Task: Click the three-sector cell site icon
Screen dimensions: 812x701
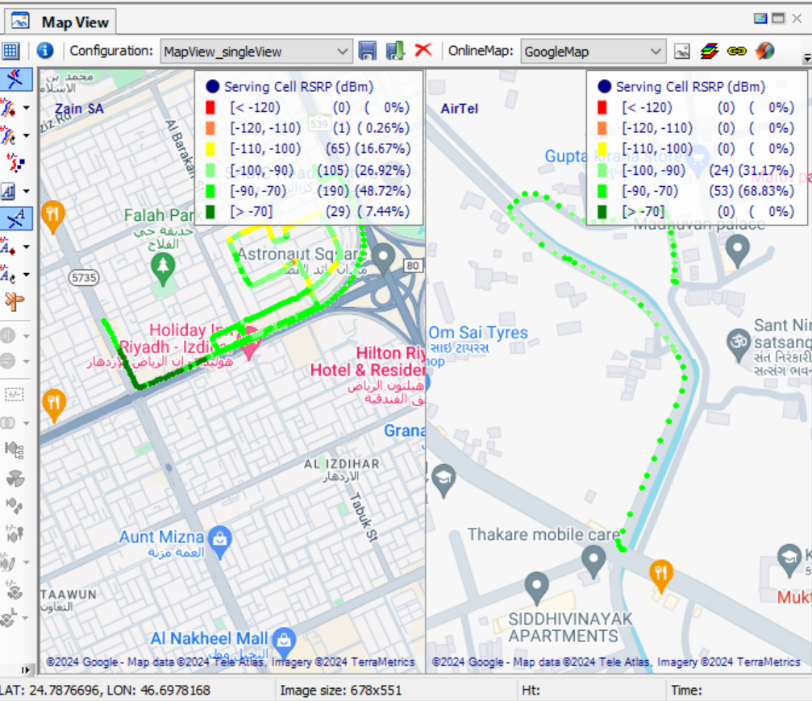Action: click(x=15, y=478)
